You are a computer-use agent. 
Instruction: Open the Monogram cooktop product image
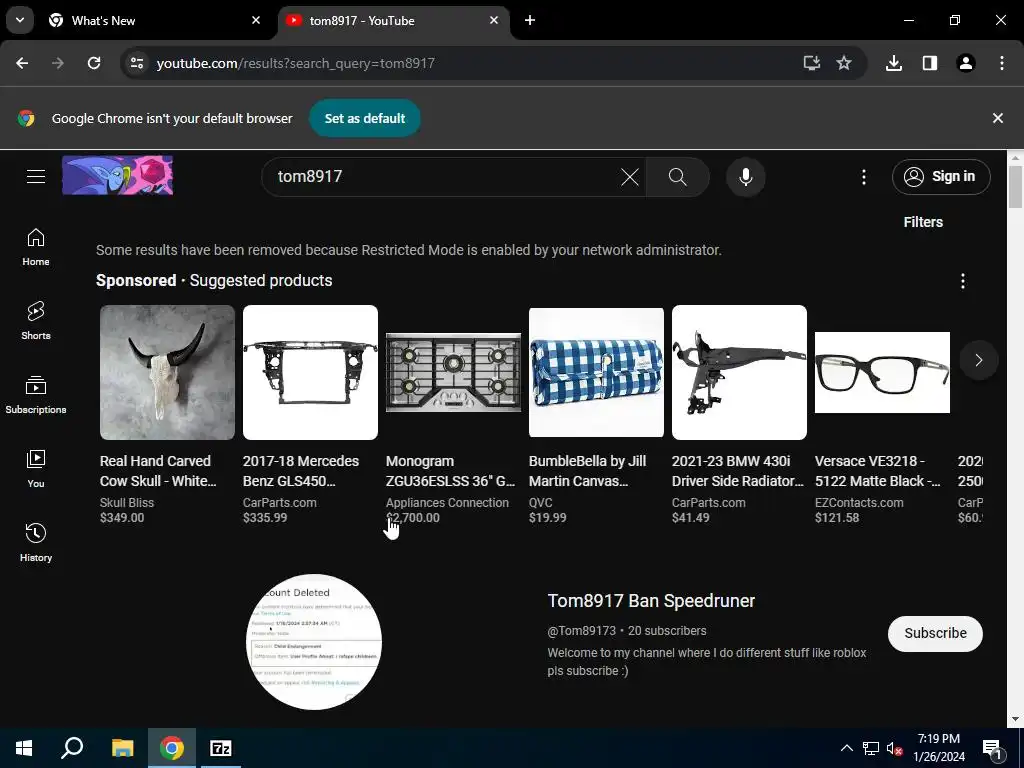coord(453,372)
